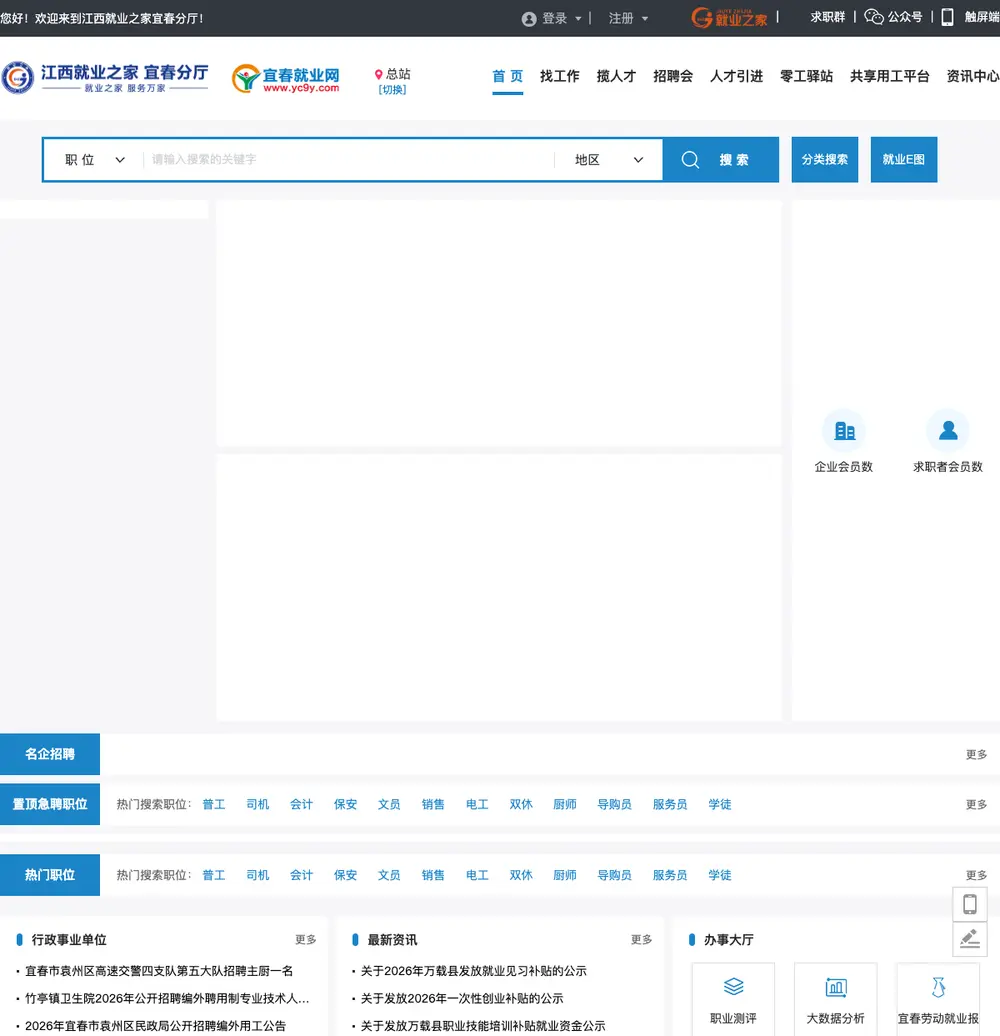Click 销售 in the 热门职位 row

[433, 875]
